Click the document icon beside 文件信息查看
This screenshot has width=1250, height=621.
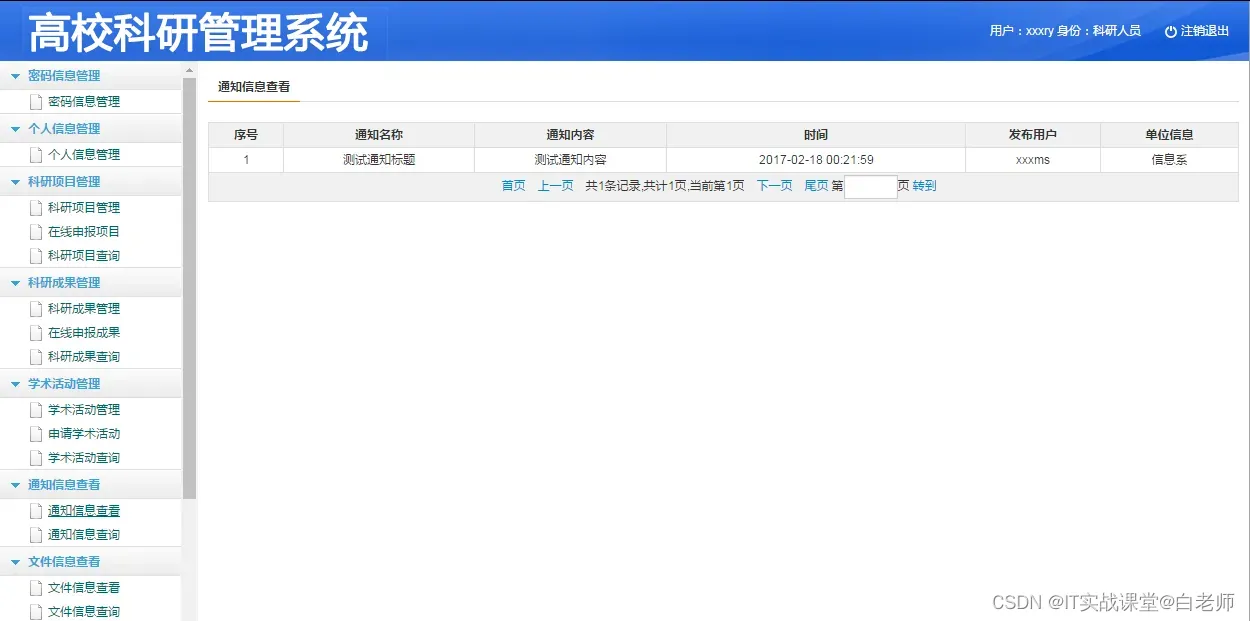(x=36, y=587)
